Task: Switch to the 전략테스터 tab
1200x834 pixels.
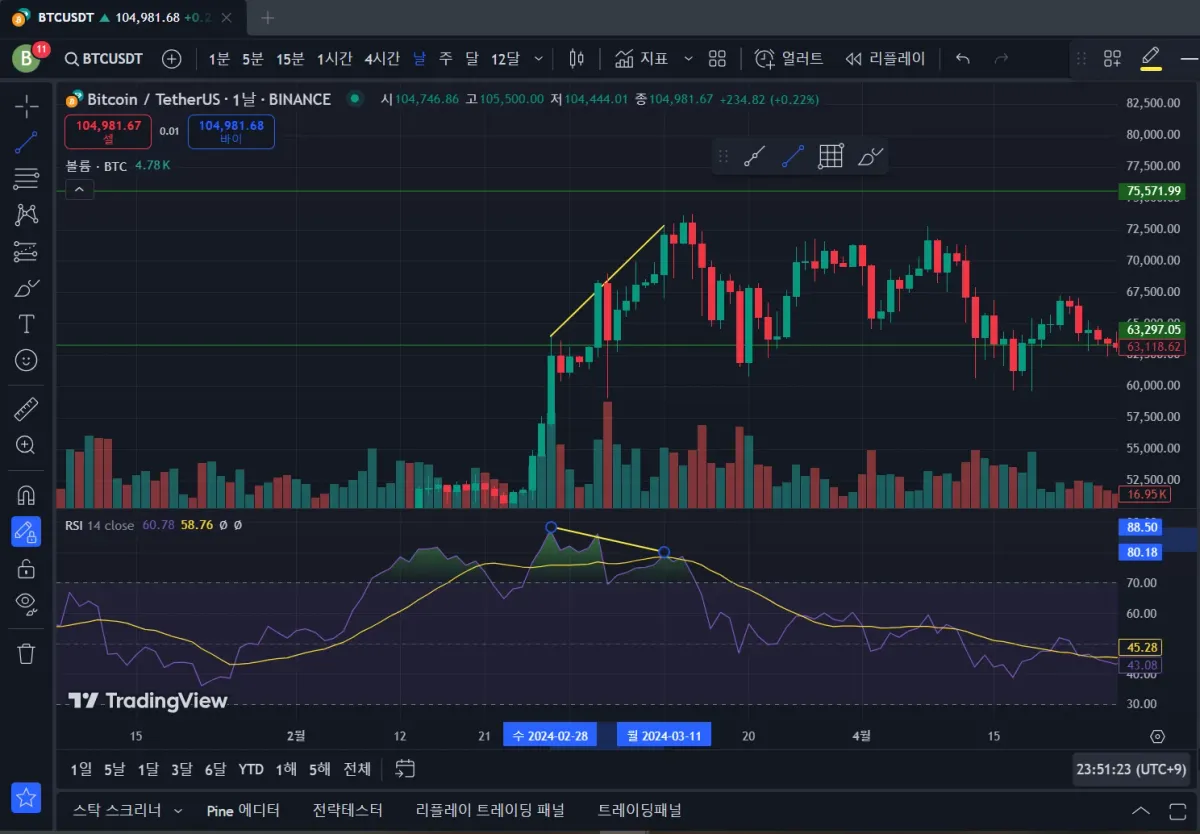Action: (x=347, y=810)
